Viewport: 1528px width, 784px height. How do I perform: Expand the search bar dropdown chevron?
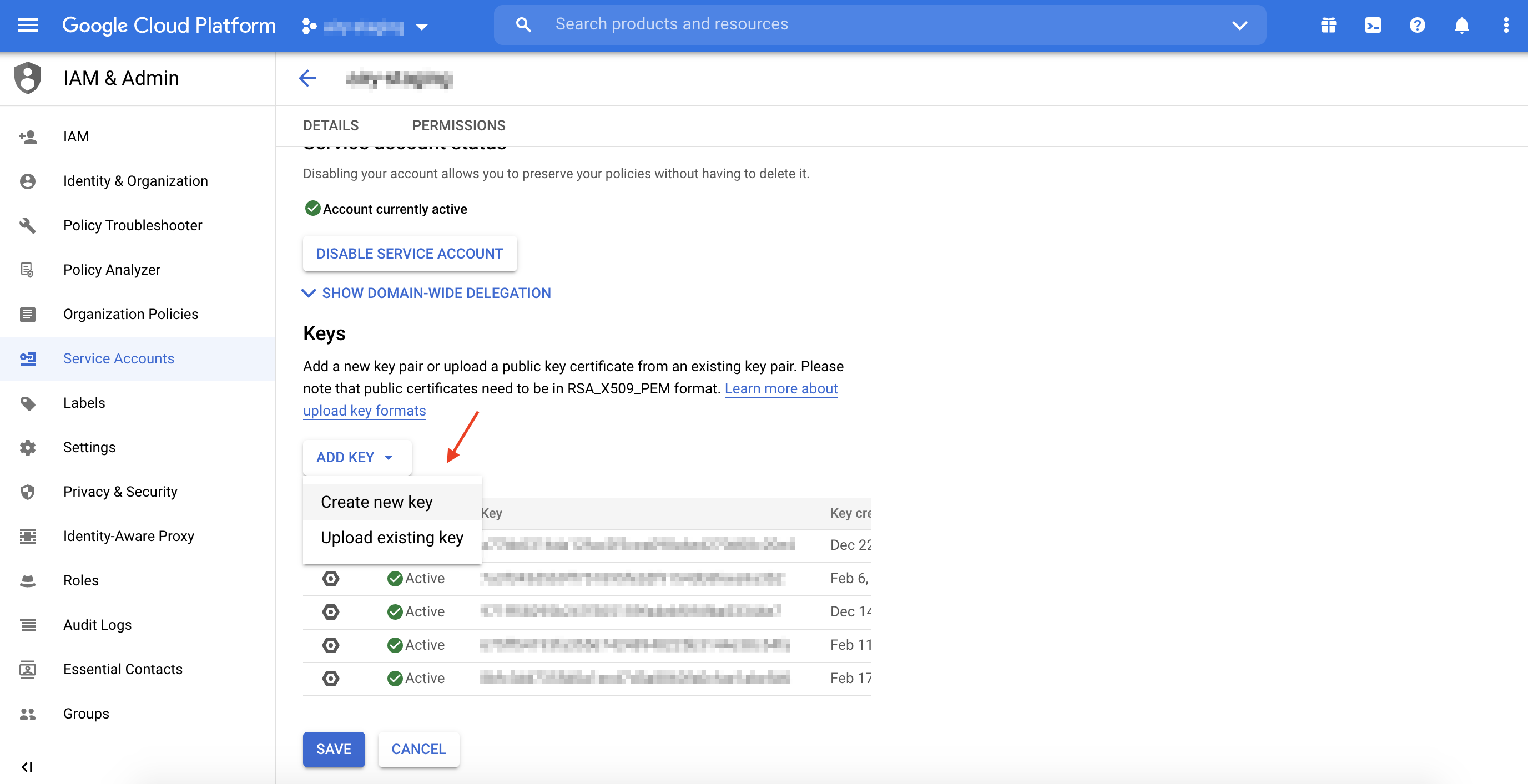1240,25
